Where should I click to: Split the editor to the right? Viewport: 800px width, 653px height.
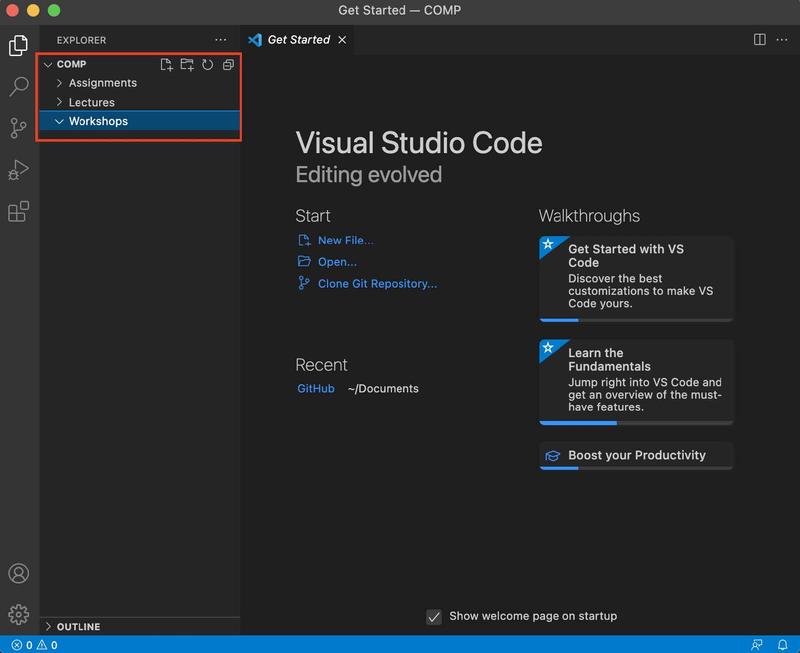point(759,40)
